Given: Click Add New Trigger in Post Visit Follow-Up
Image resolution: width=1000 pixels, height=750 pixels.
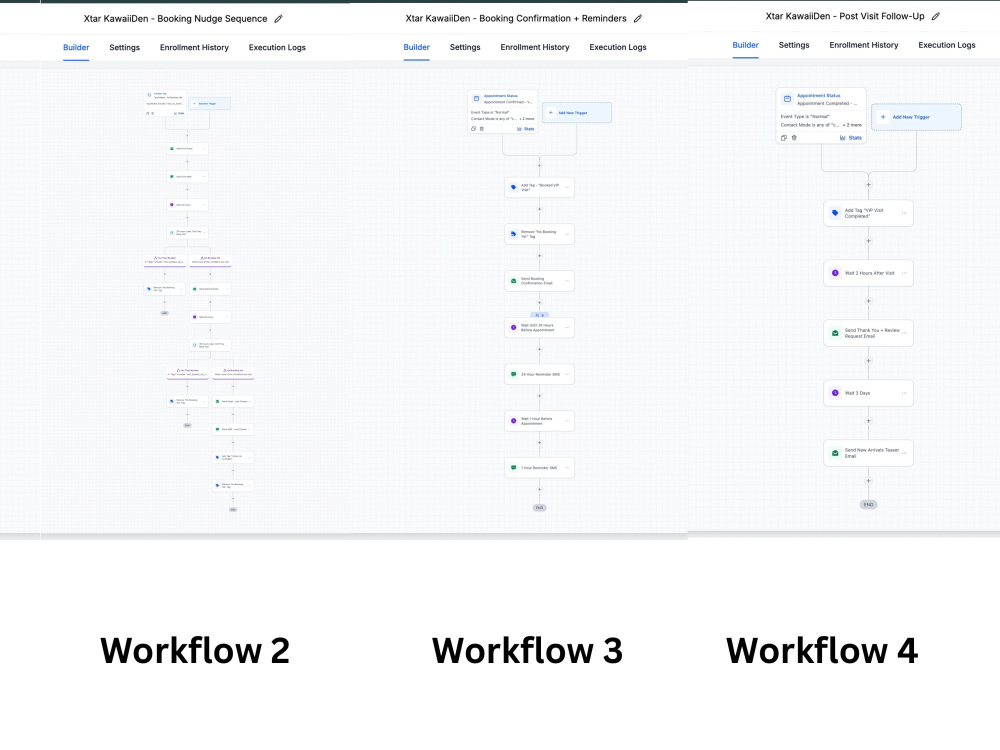Looking at the screenshot, I should tap(916, 117).
